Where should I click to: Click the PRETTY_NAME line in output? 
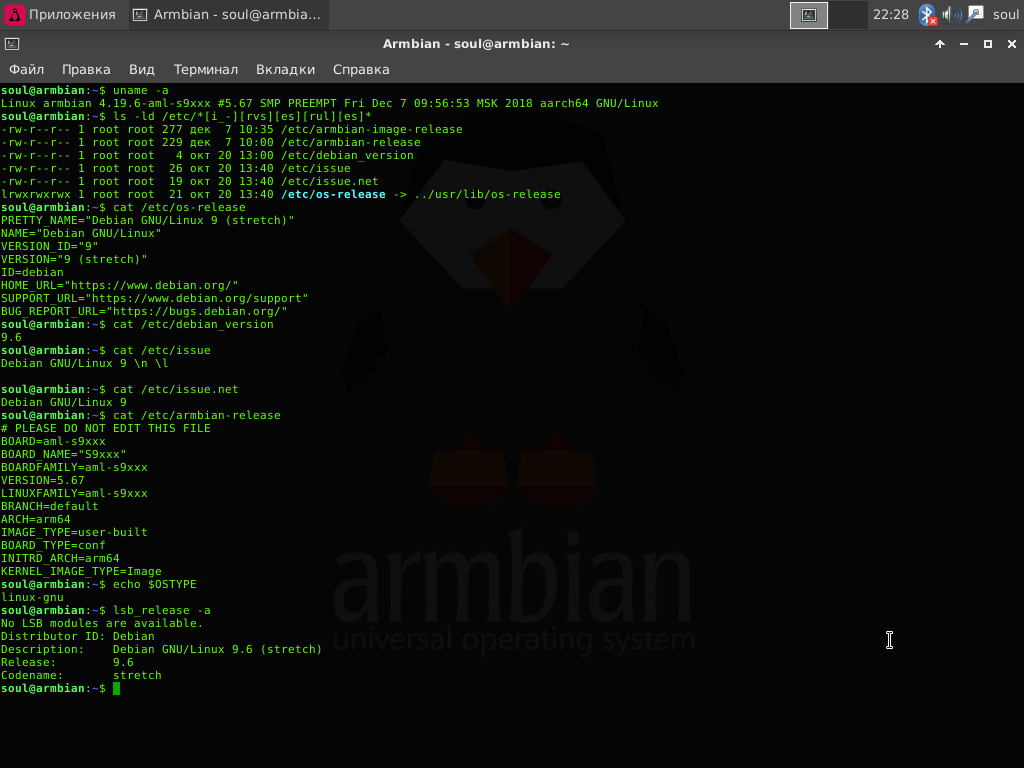point(148,220)
